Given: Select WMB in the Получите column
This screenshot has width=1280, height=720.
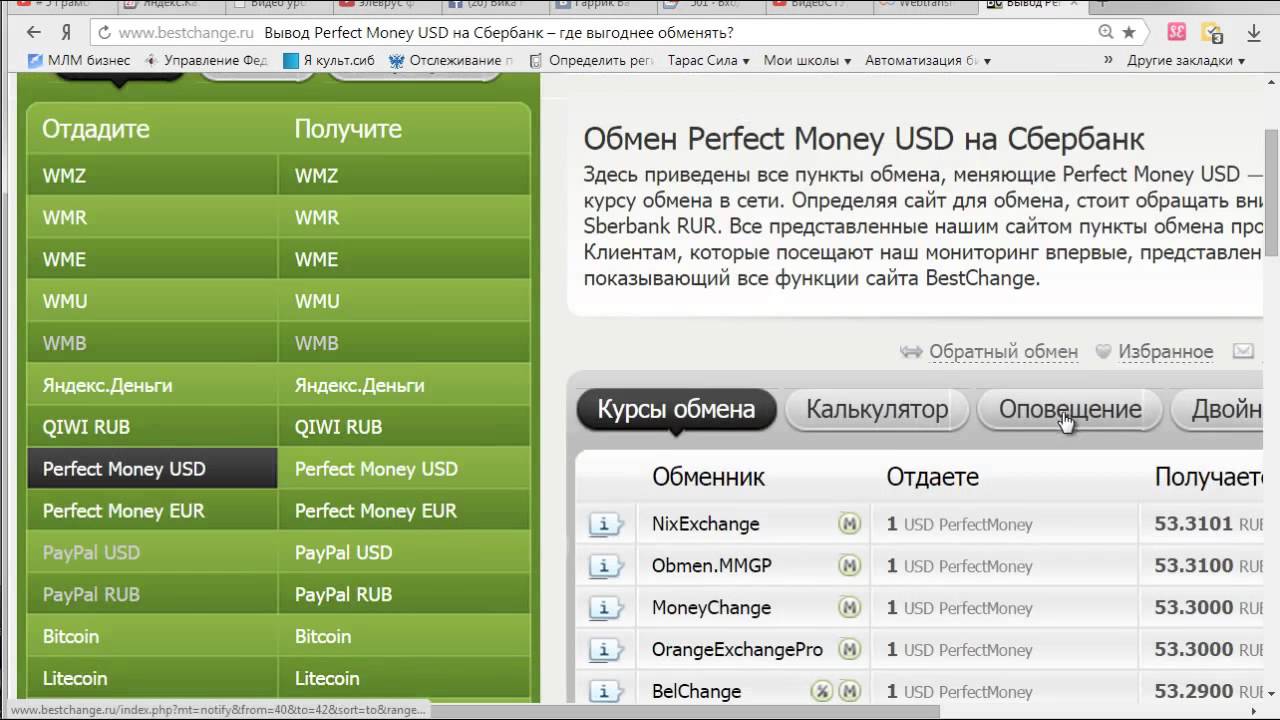Looking at the screenshot, I should coord(404,344).
